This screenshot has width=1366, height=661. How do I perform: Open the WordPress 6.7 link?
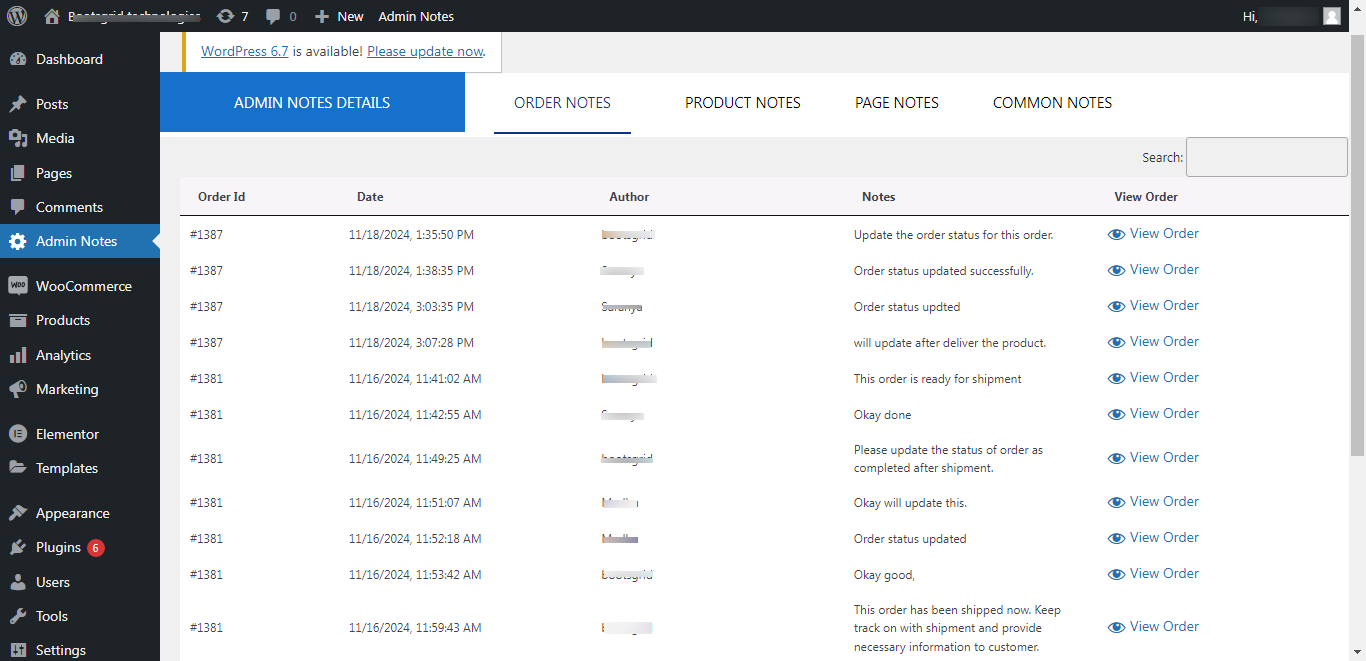pos(245,51)
